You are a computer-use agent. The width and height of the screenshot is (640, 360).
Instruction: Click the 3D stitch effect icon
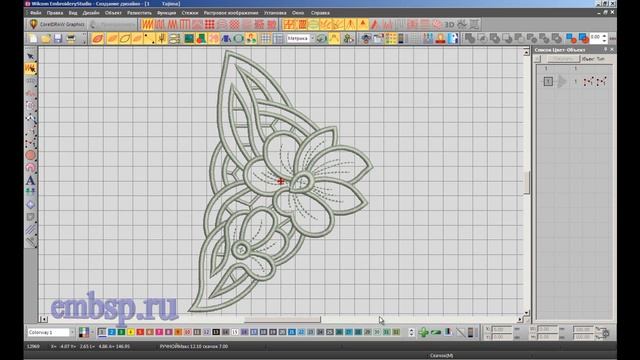pyautogui.click(x=449, y=24)
